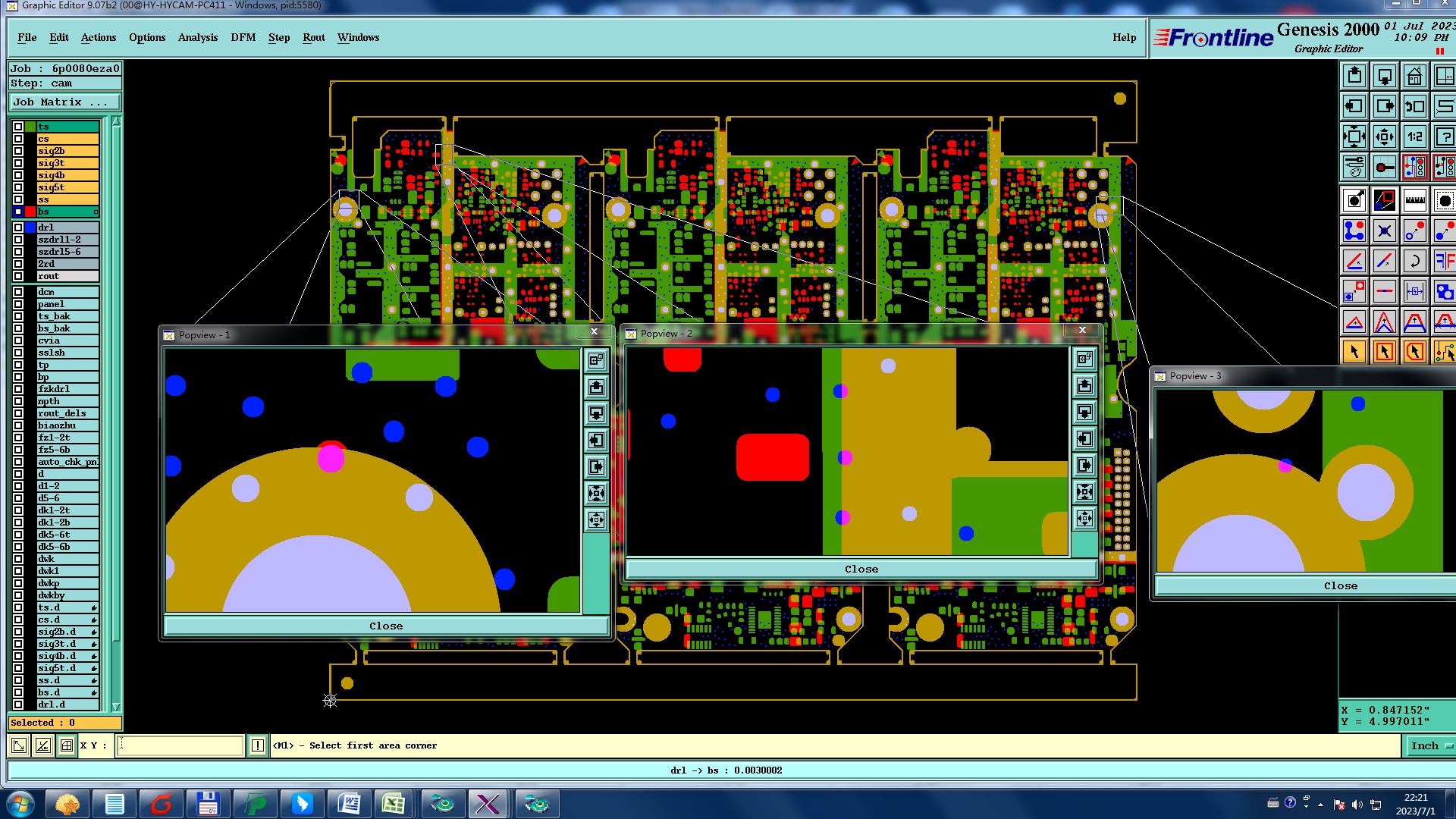This screenshot has width=1456, height=819.
Task: Choose the rectangle area select arrow tool
Action: (1385, 352)
